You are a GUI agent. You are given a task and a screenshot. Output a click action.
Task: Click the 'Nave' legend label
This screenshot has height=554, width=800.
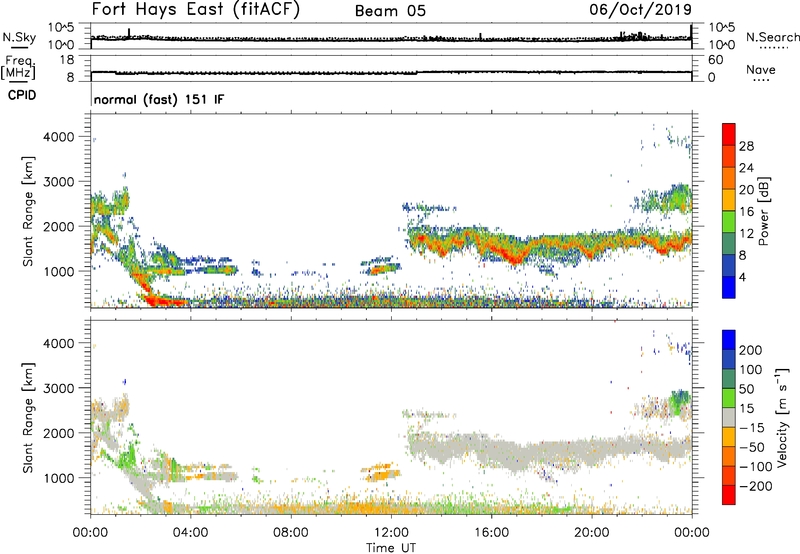(x=761, y=70)
